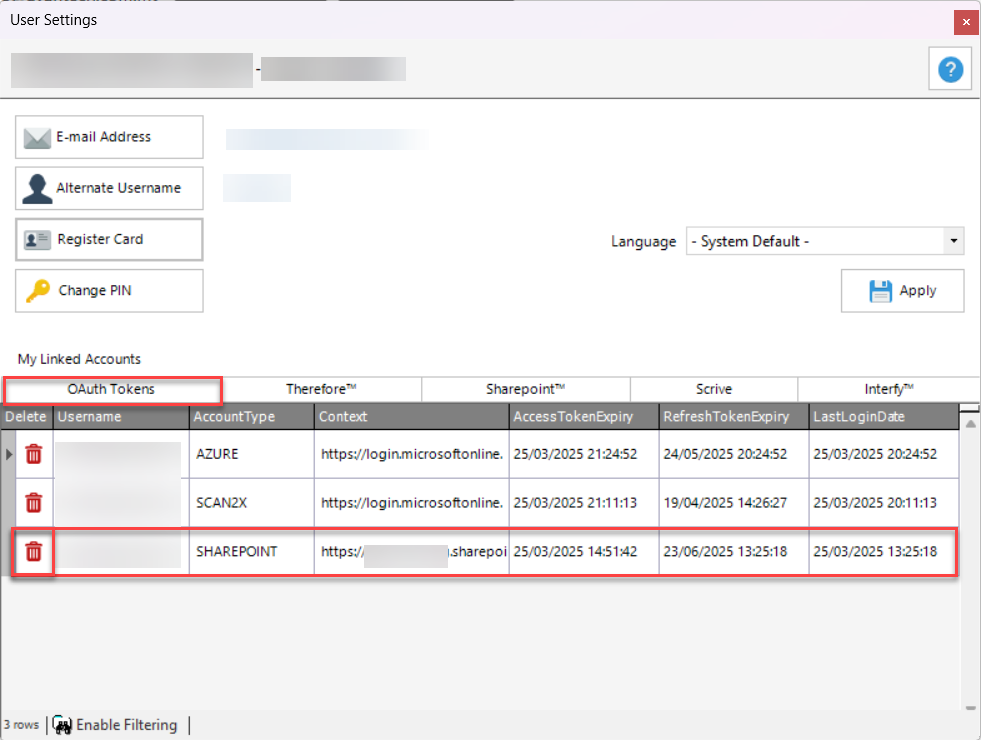This screenshot has width=981, height=740.
Task: Click the E-mail Address button
Action: [x=109, y=137]
